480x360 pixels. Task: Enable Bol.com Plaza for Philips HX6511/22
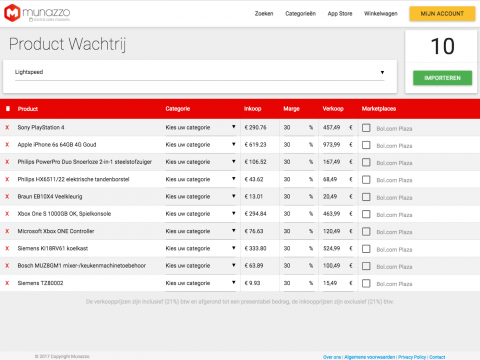[366, 180]
